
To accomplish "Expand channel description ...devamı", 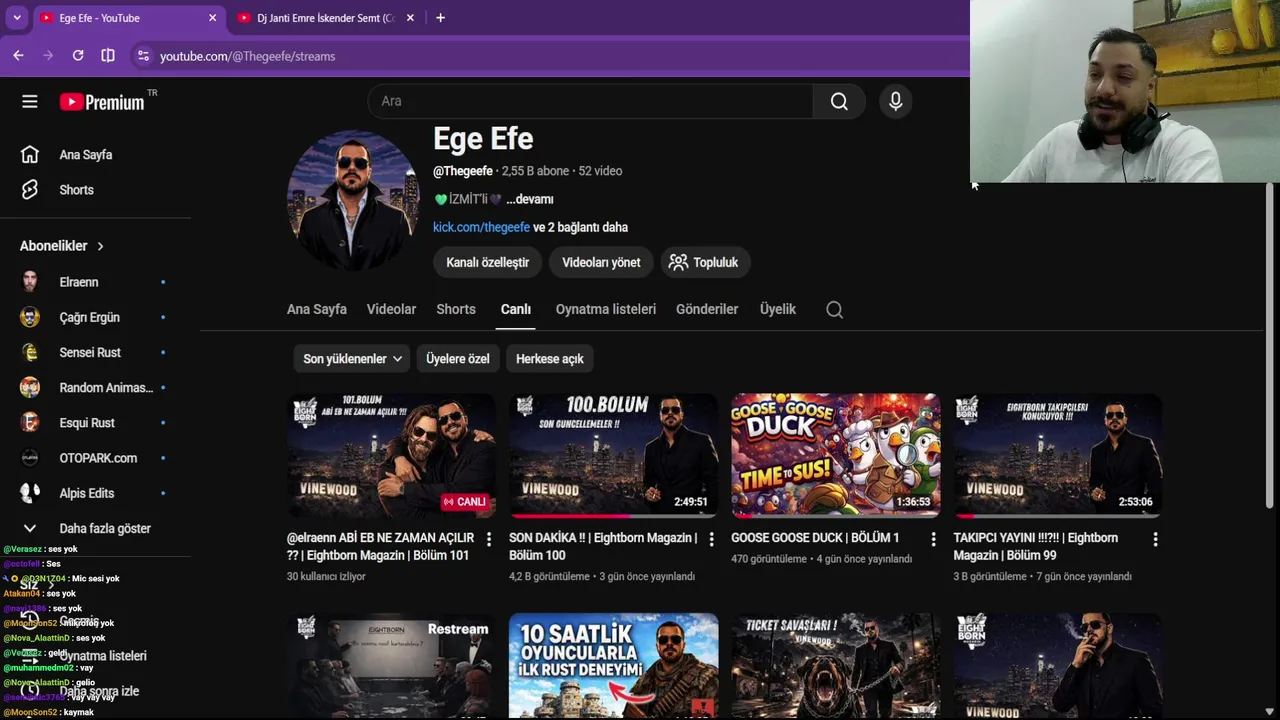I will point(530,199).
